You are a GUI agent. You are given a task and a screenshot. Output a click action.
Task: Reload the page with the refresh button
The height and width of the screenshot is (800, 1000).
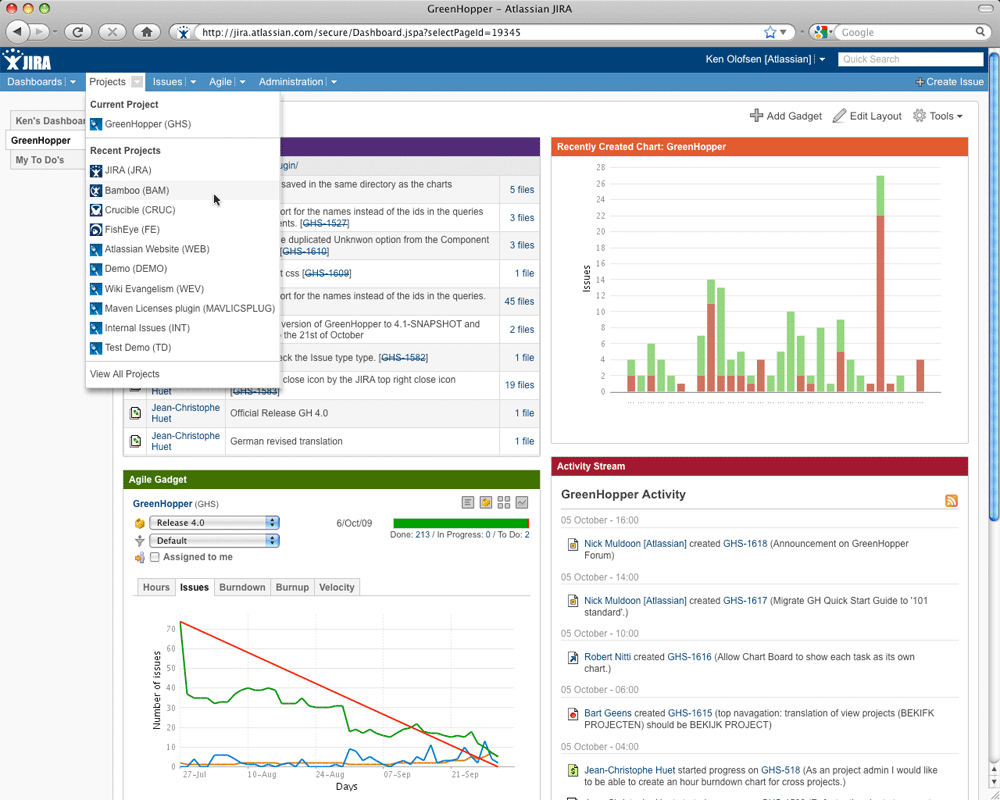78,32
